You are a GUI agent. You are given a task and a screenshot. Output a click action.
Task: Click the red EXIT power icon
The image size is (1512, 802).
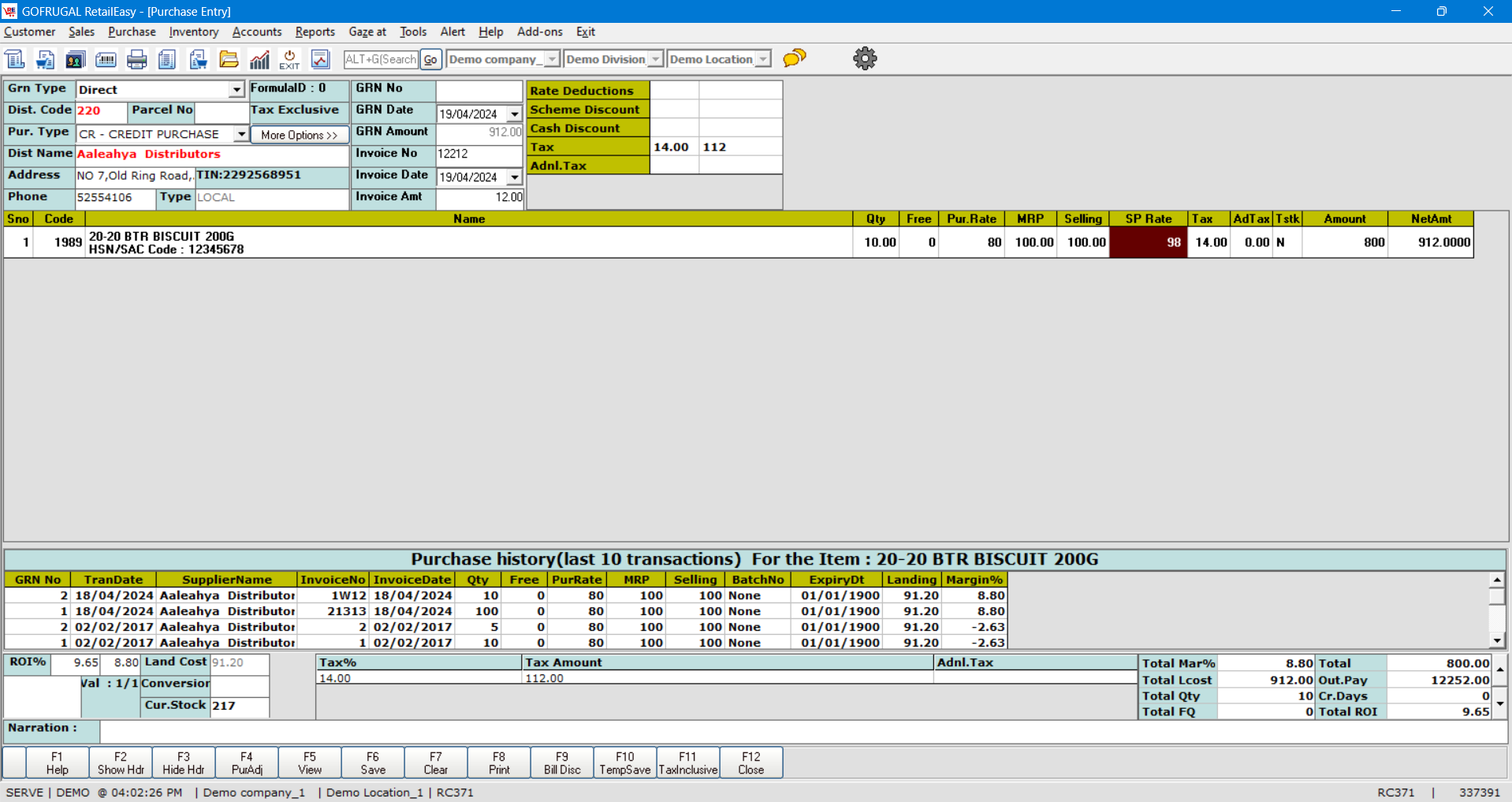point(289,59)
